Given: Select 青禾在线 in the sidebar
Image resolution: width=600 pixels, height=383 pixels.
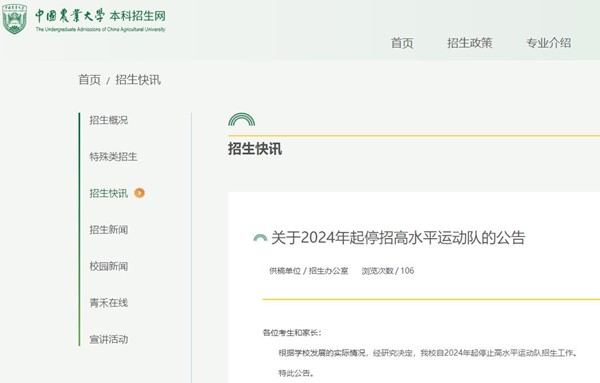Looking at the screenshot, I should tap(109, 303).
